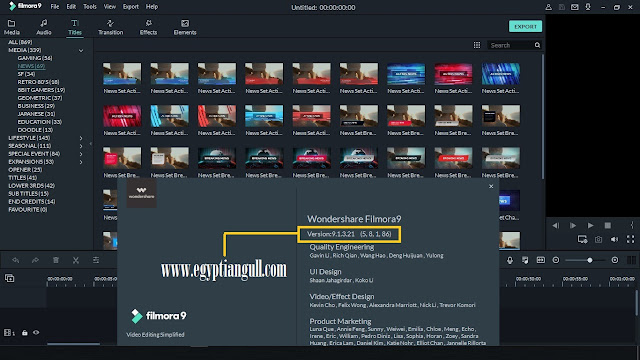Open the Edit menu

pos(71,7)
